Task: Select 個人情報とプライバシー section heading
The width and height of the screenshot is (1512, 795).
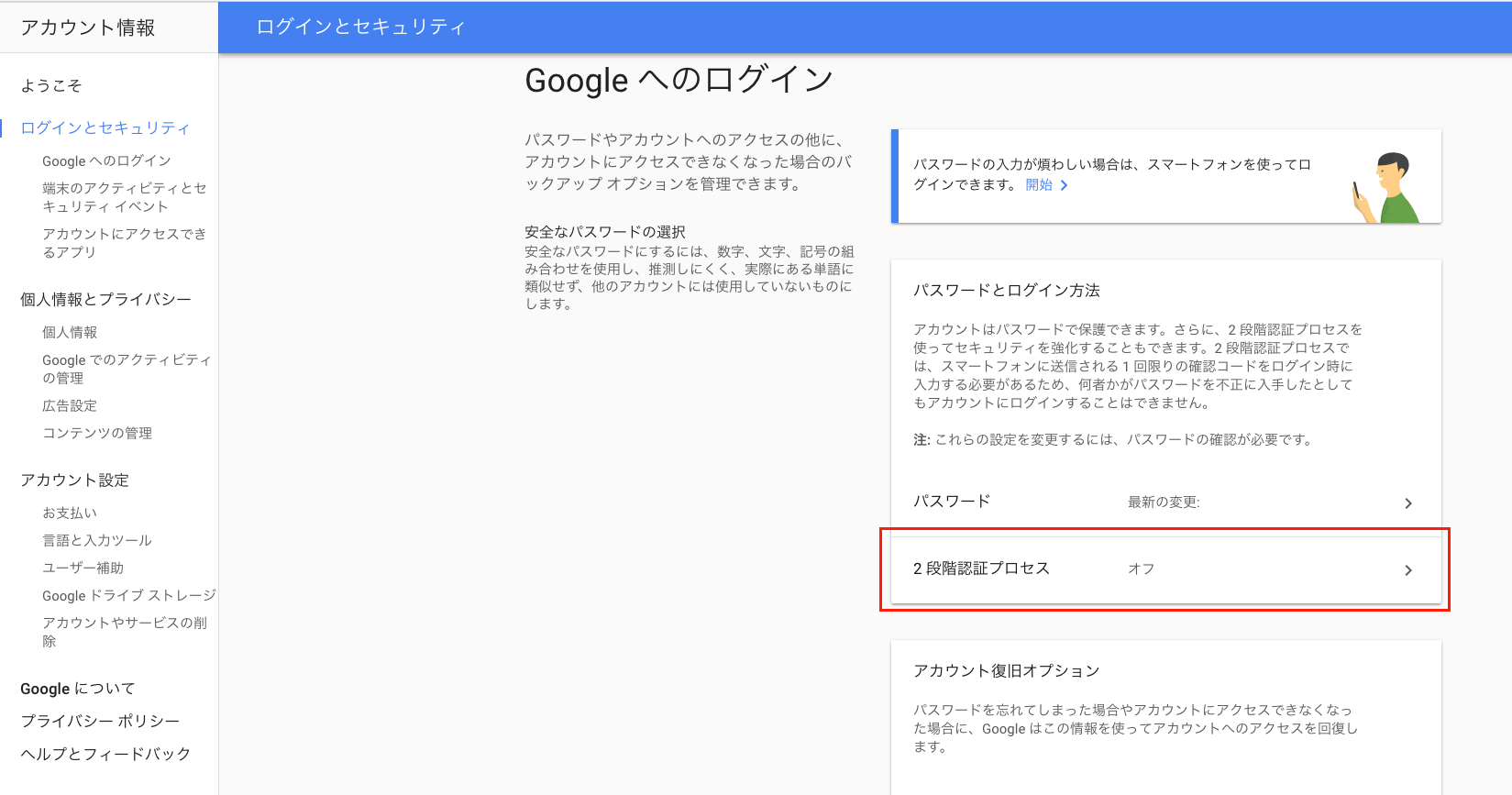Action: (106, 299)
